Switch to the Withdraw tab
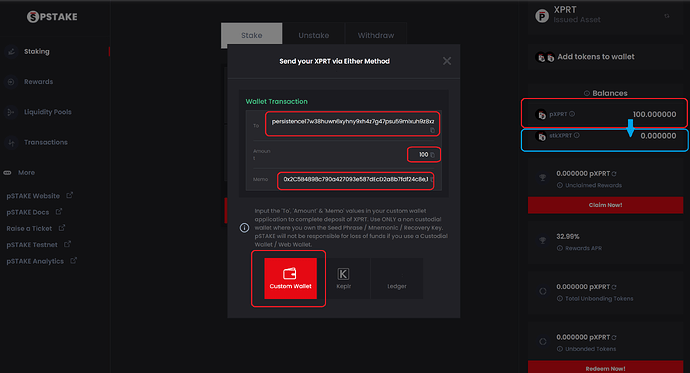This screenshot has height=373, width=690. (x=376, y=35)
